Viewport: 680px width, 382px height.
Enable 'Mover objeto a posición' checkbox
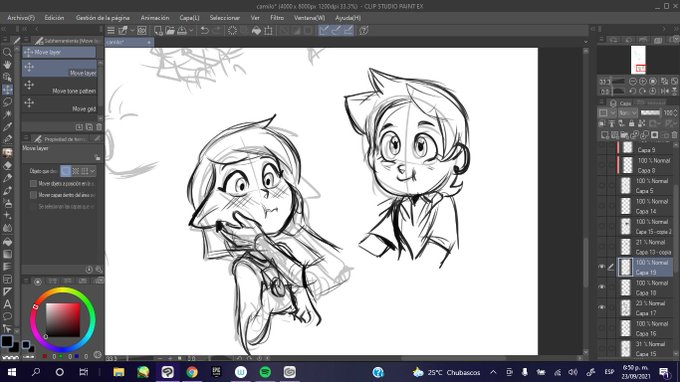(x=33, y=184)
